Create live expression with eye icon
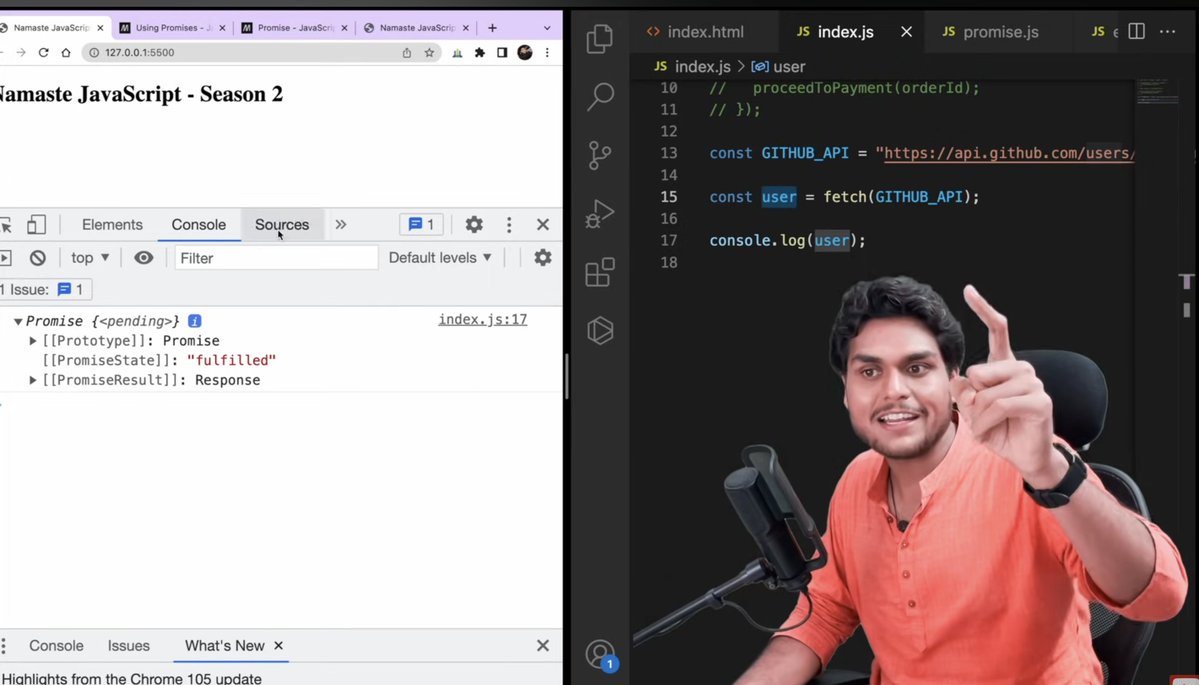 tap(143, 258)
